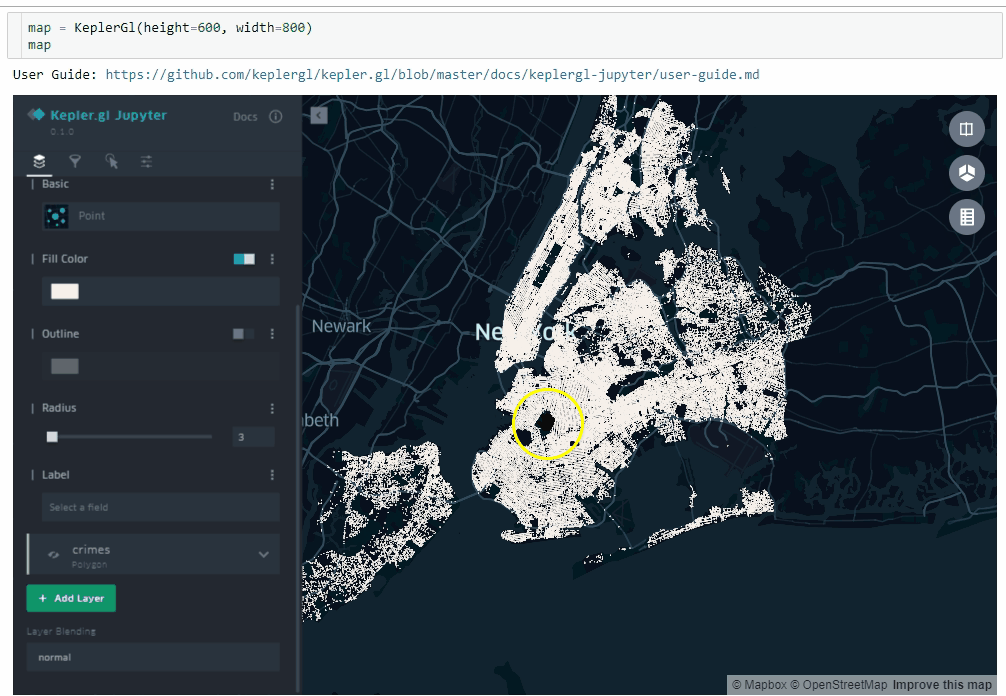Click the info icon beside Docs
This screenshot has width=1006, height=696.
(x=275, y=116)
